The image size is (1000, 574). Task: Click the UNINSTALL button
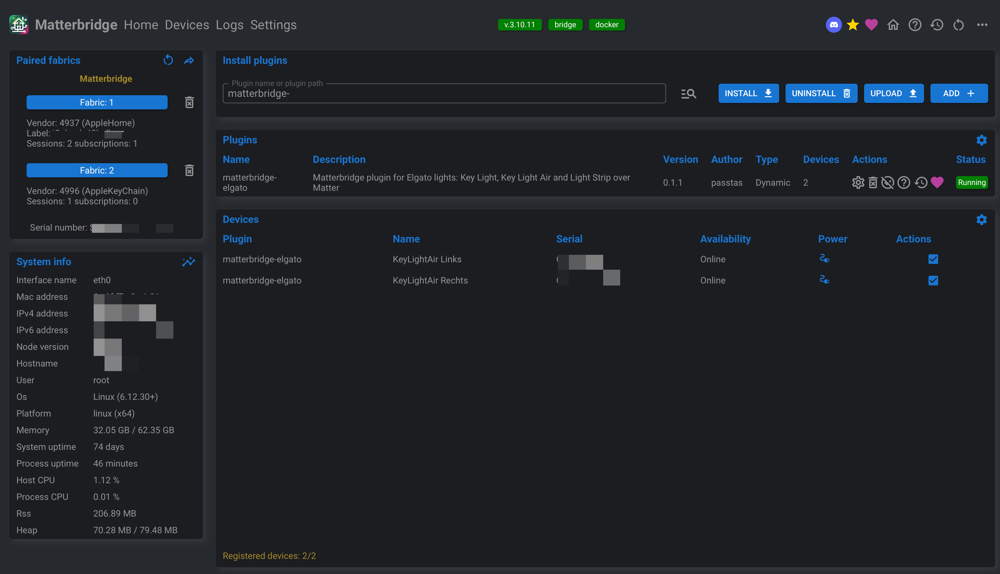point(821,93)
